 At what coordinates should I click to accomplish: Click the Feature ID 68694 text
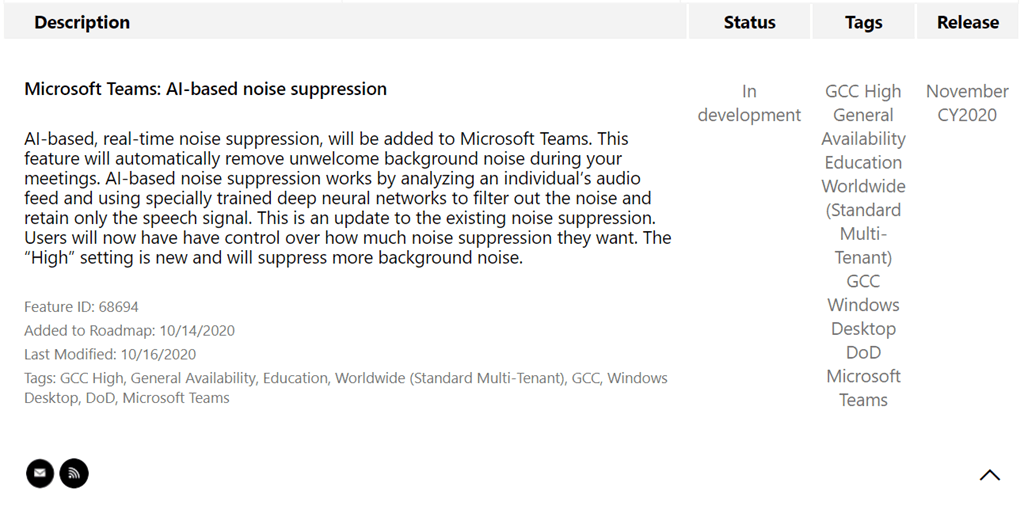[x=81, y=307]
